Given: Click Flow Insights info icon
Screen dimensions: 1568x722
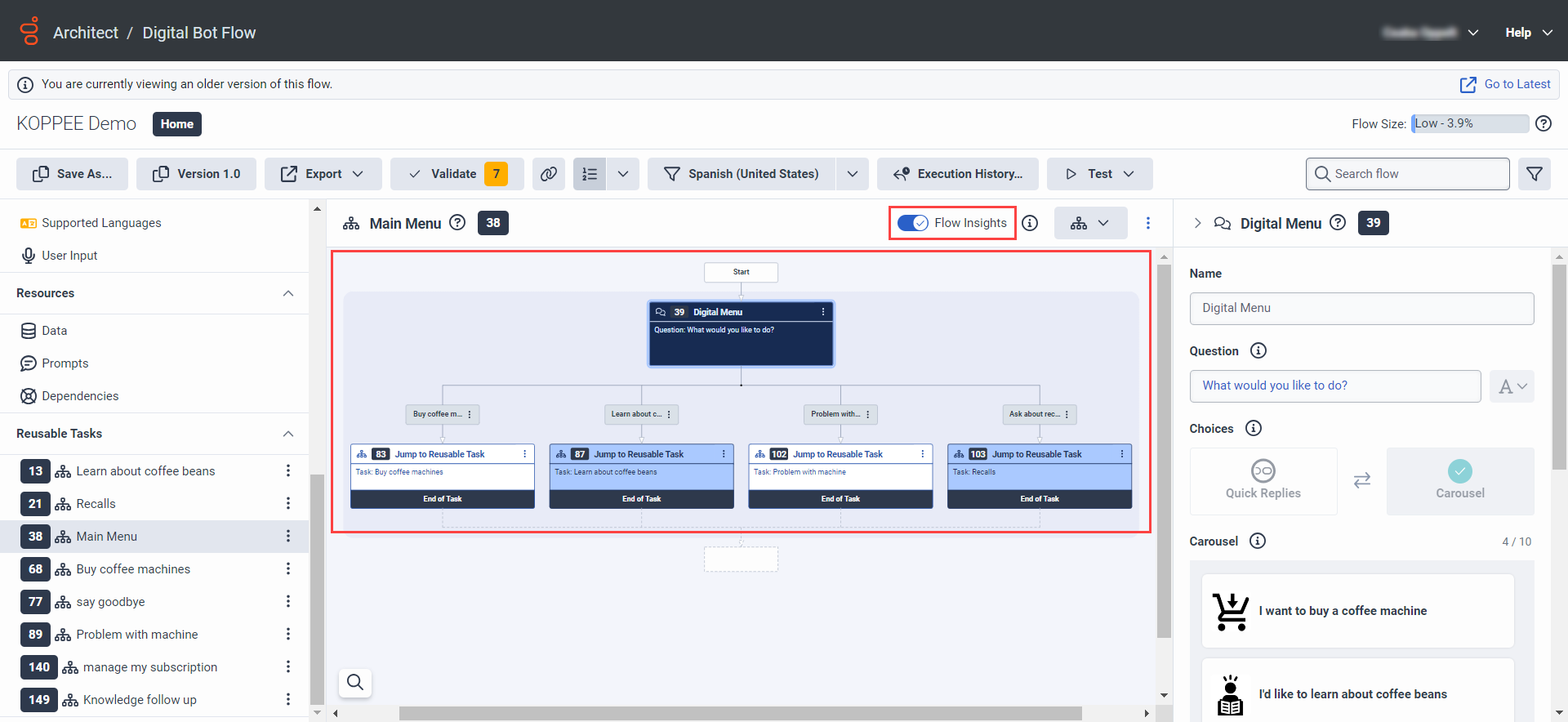Looking at the screenshot, I should (x=1030, y=223).
